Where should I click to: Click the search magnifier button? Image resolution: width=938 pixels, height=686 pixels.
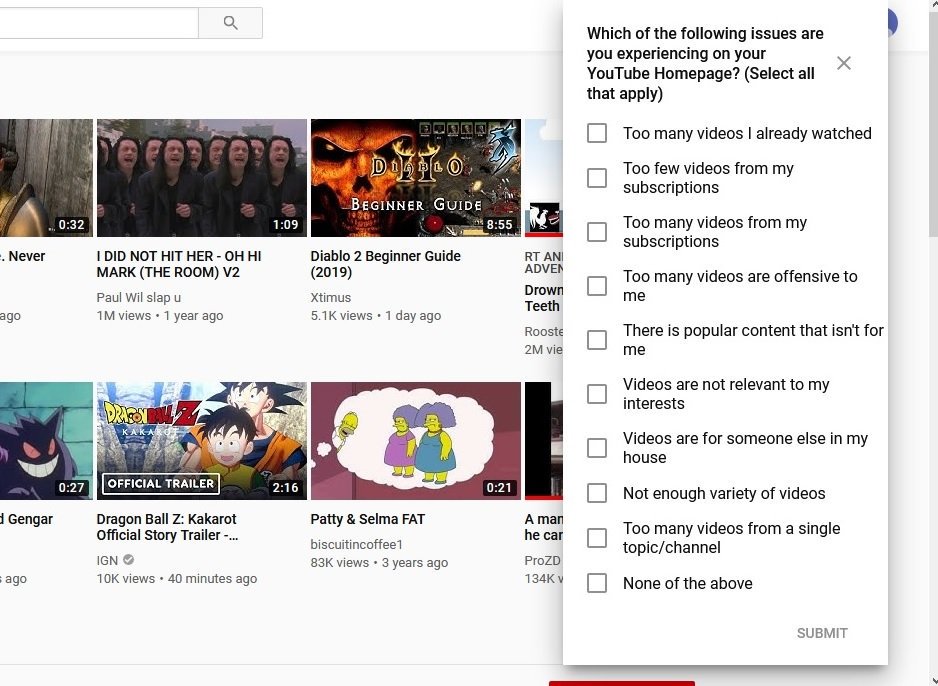coord(230,23)
